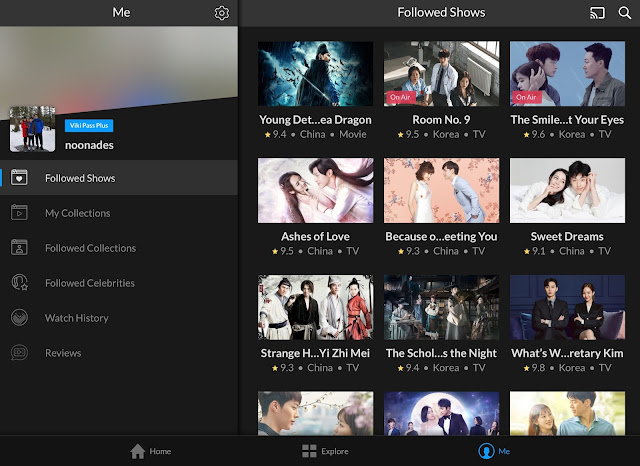Select Followed Shows menu label
The width and height of the screenshot is (640, 466).
pos(80,178)
